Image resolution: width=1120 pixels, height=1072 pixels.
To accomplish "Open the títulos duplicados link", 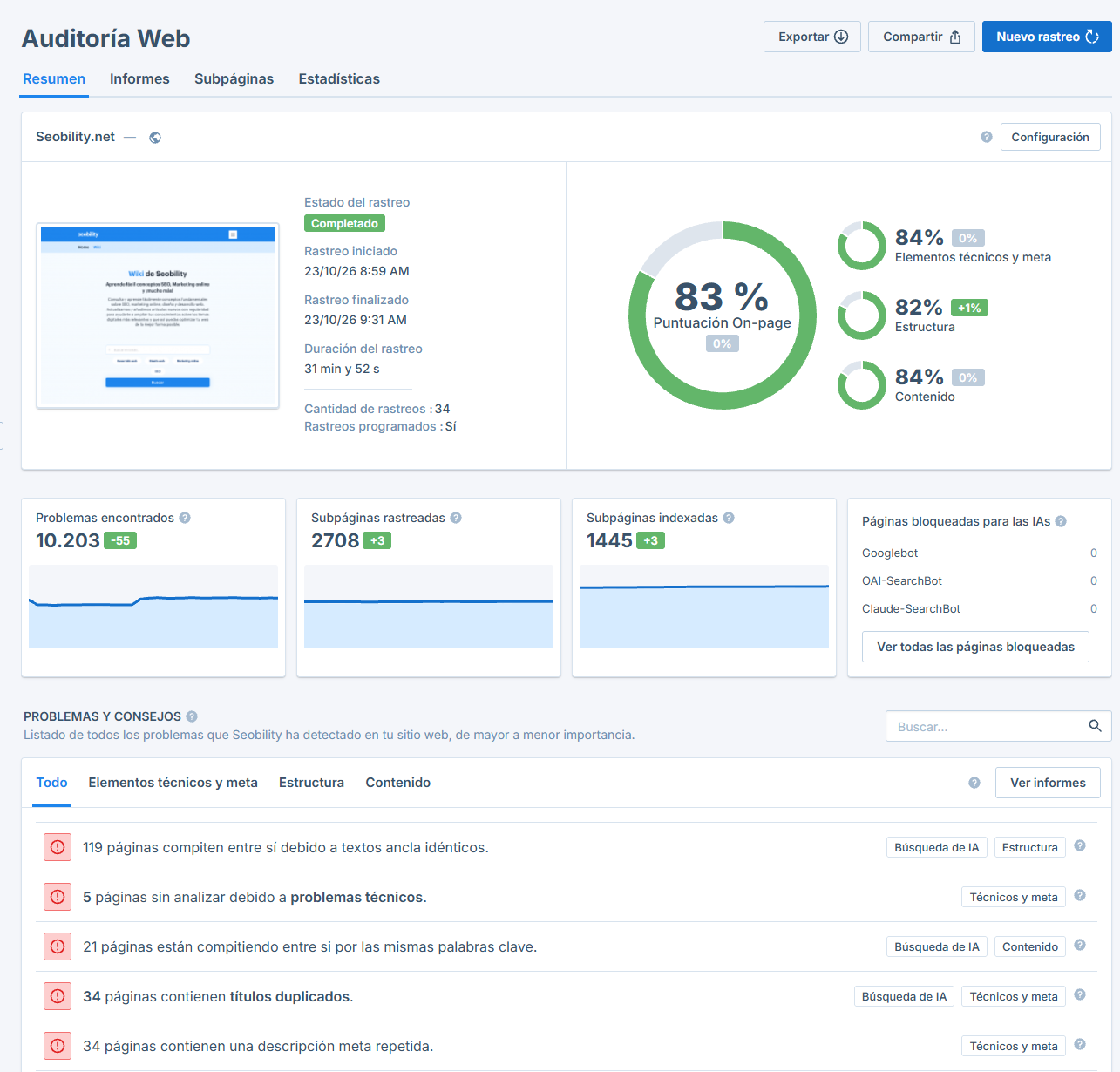I will point(290,996).
